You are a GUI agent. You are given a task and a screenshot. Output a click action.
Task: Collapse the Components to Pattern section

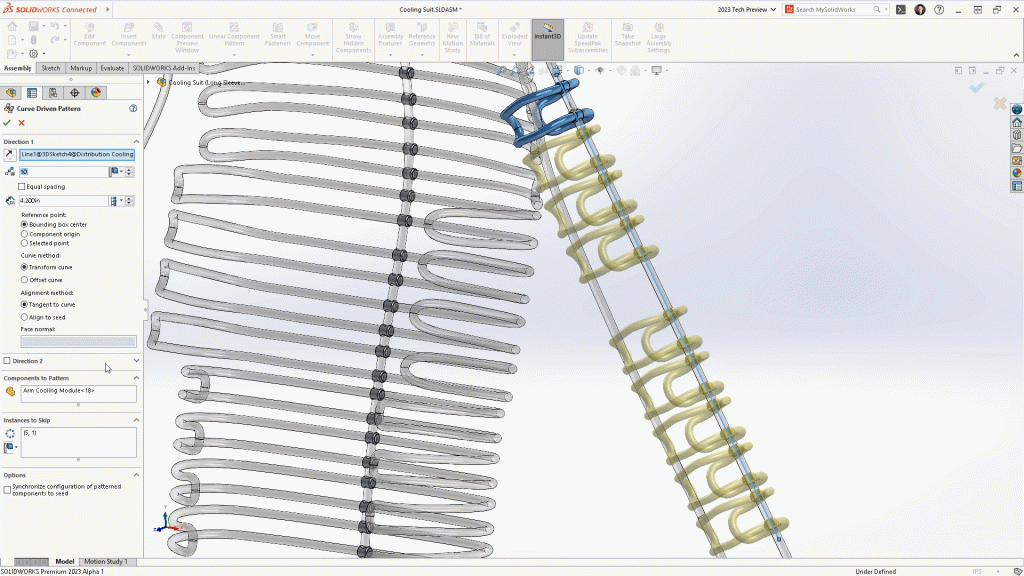136,378
